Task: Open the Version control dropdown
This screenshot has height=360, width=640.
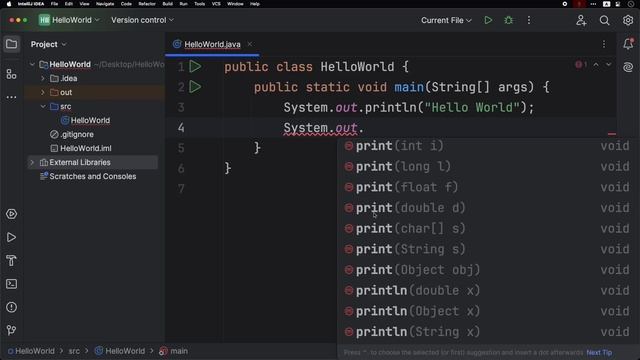Action: (142, 20)
